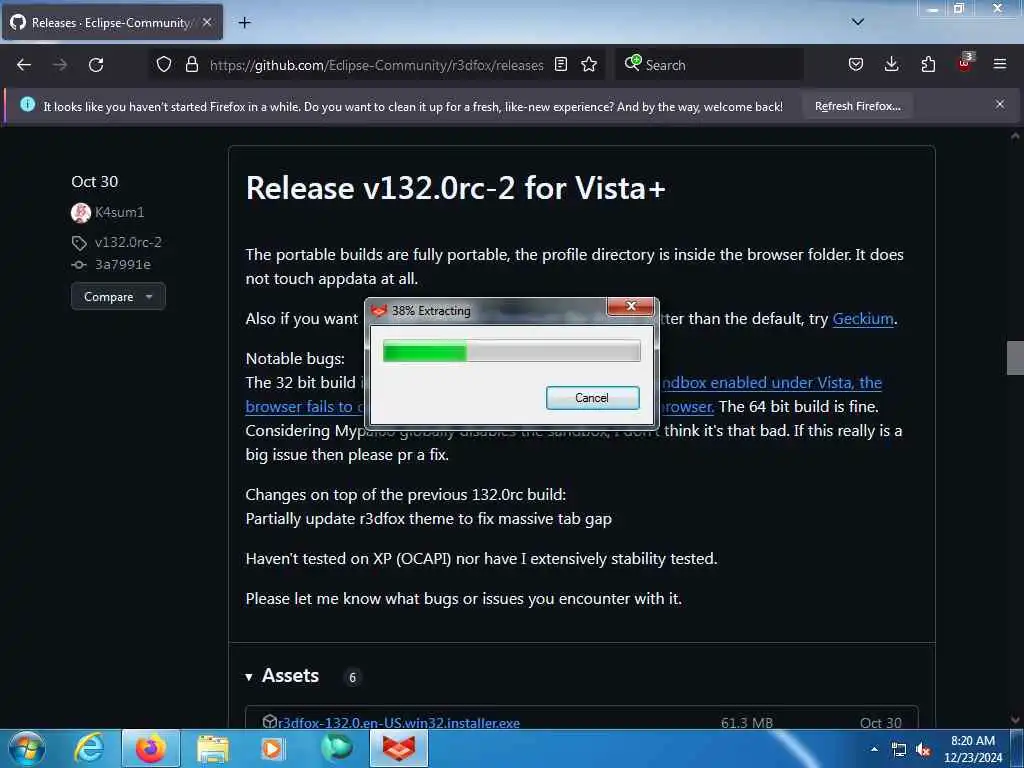
Task: Click the site security padlock icon
Action: [x=191, y=64]
